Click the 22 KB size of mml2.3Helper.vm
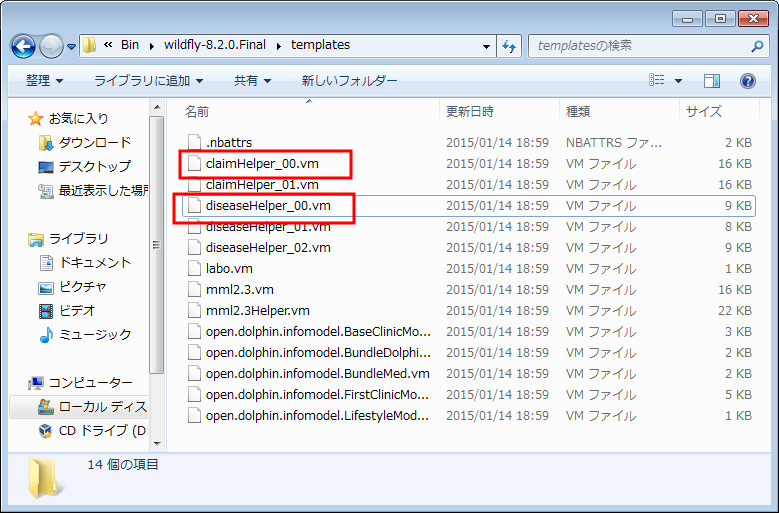The image size is (779, 513). pos(735,310)
